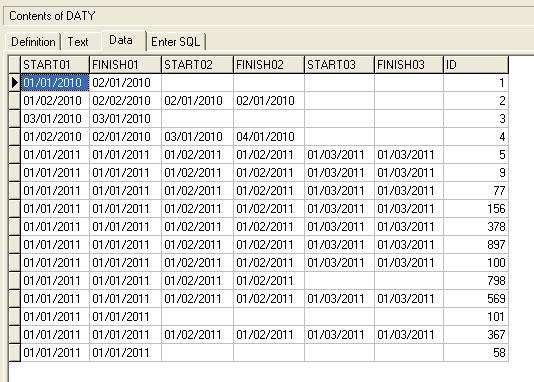
Task: Select START02 cell 03/01/2010 in row ID 4
Action: click(x=198, y=137)
